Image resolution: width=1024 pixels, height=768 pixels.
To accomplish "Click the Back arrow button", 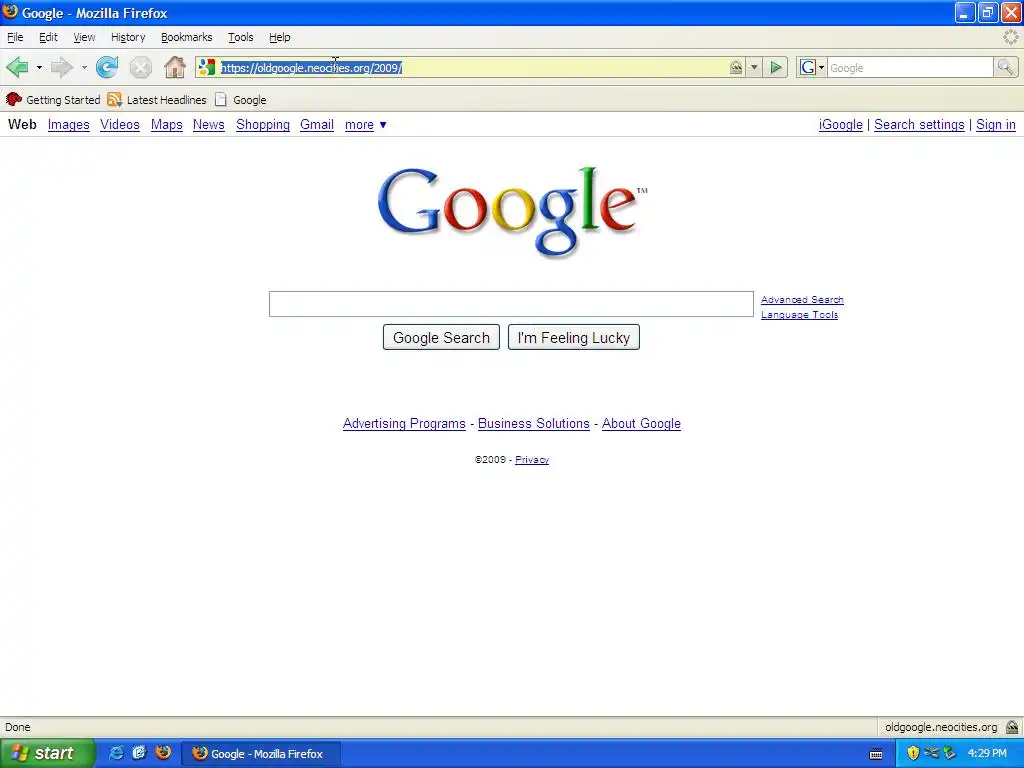I will click(18, 67).
